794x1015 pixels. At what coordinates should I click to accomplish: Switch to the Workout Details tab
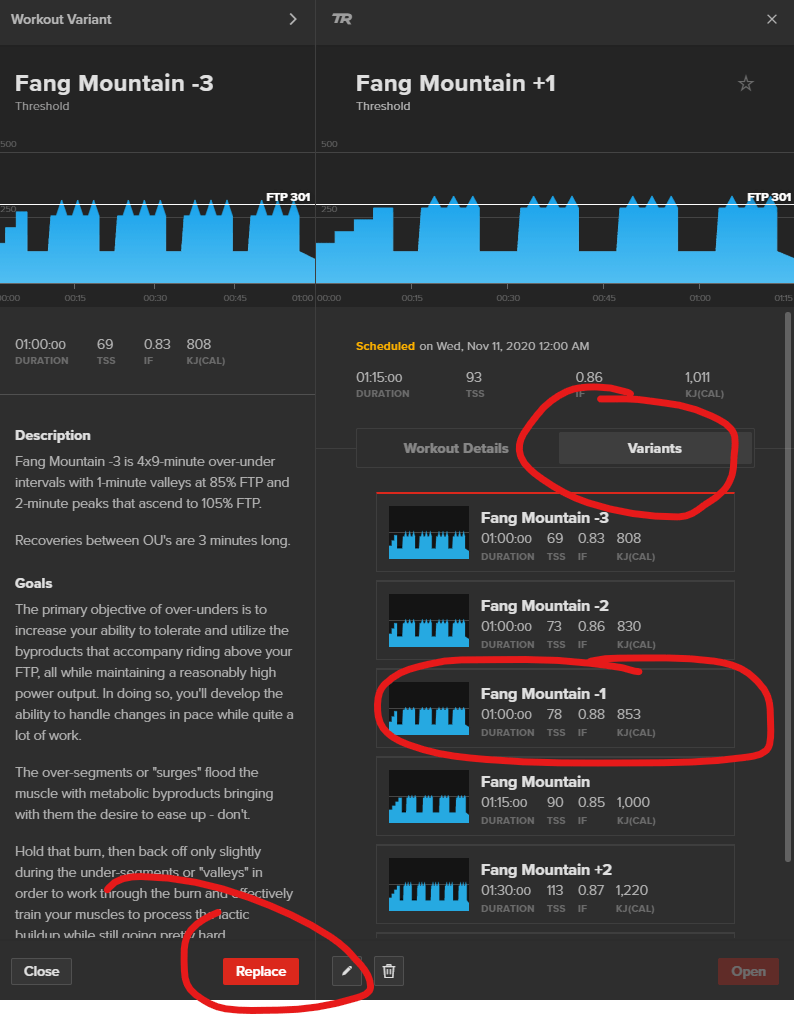[x=456, y=448]
